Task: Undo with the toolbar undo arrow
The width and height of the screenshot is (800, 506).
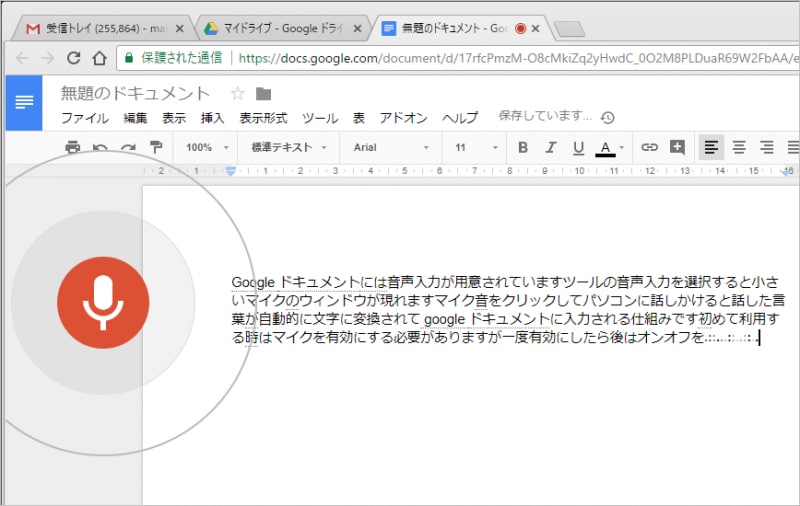Action: coord(100,148)
